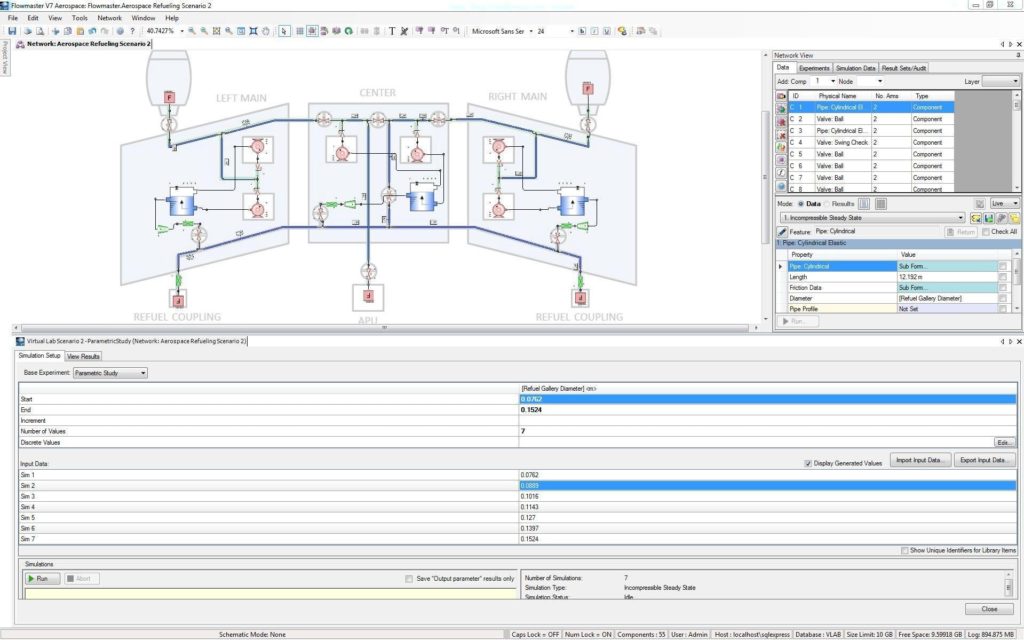The width and height of the screenshot is (1024, 640).
Task: Click the red X icon in the component list sidebar
Action: coord(781,135)
